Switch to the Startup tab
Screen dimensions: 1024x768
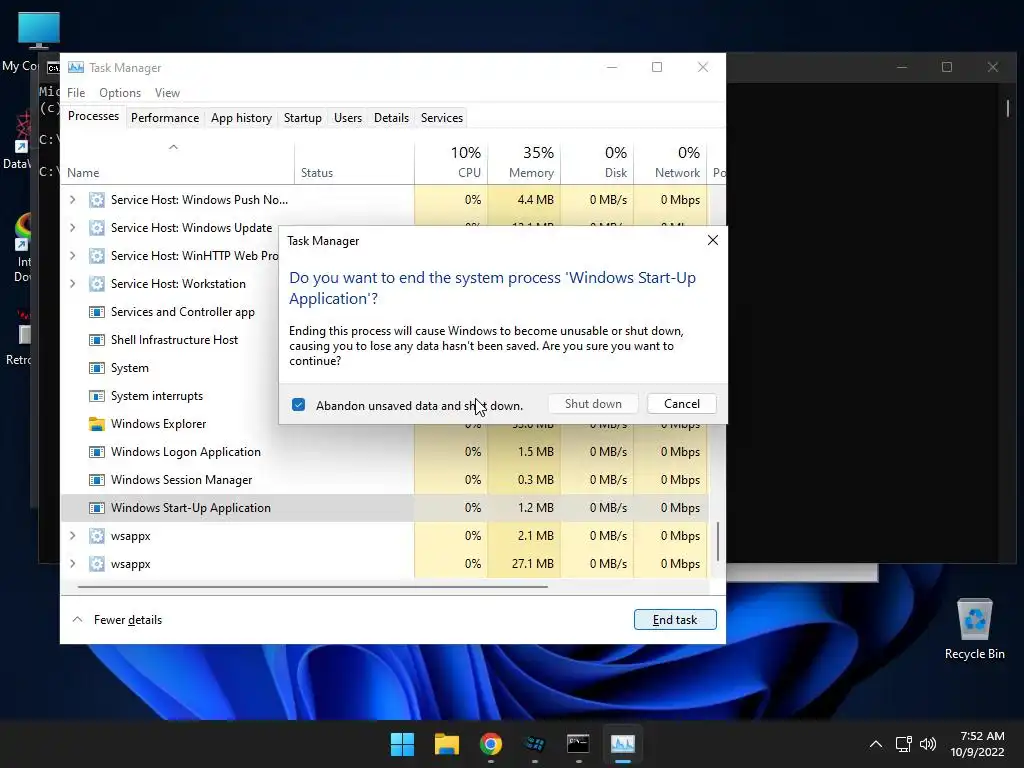[x=302, y=118]
